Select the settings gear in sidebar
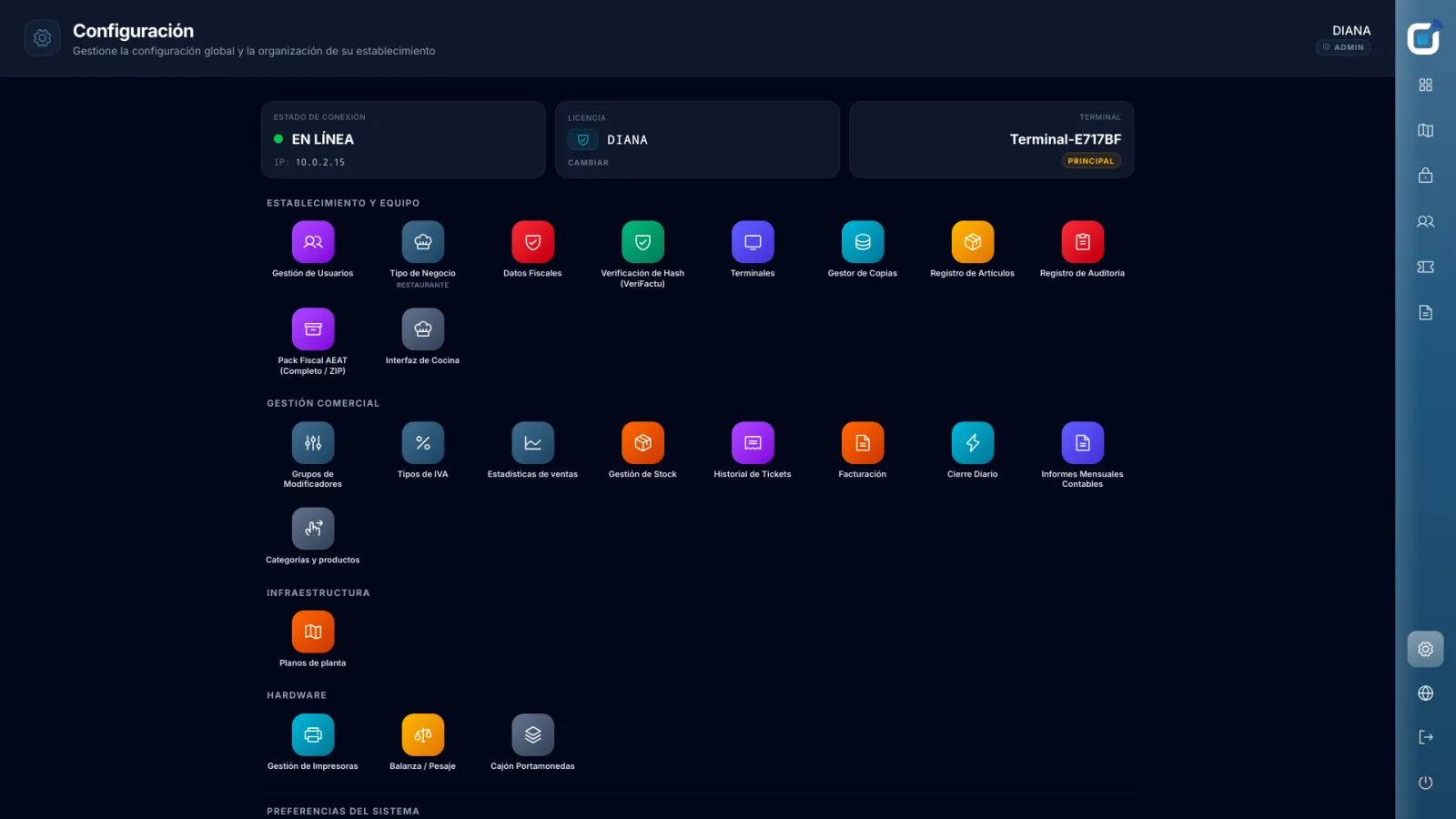Viewport: 1456px width, 819px height. pyautogui.click(x=1426, y=650)
